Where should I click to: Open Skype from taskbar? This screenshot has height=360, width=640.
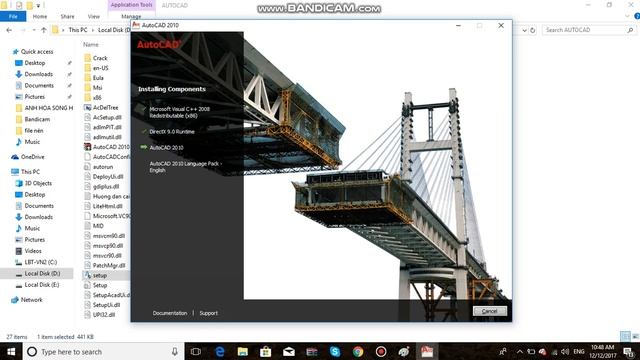(x=335, y=351)
